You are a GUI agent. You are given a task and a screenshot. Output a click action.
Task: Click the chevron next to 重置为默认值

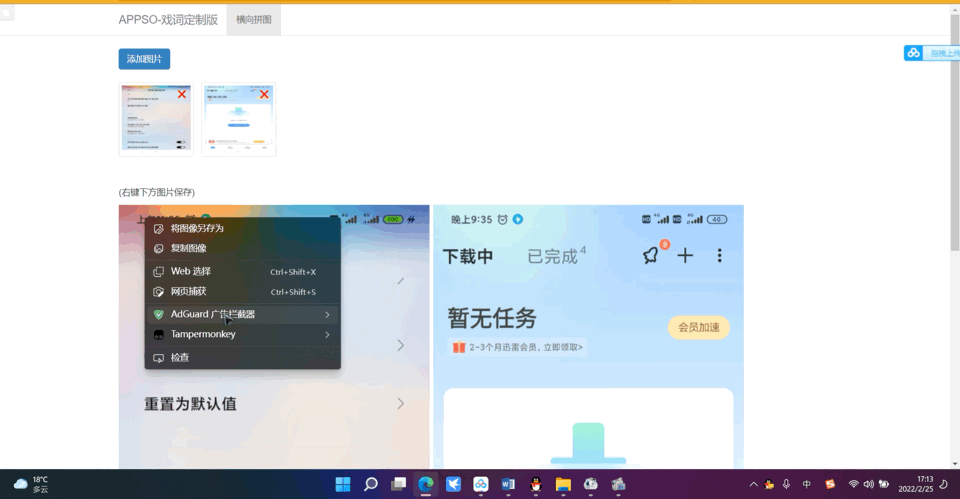400,403
